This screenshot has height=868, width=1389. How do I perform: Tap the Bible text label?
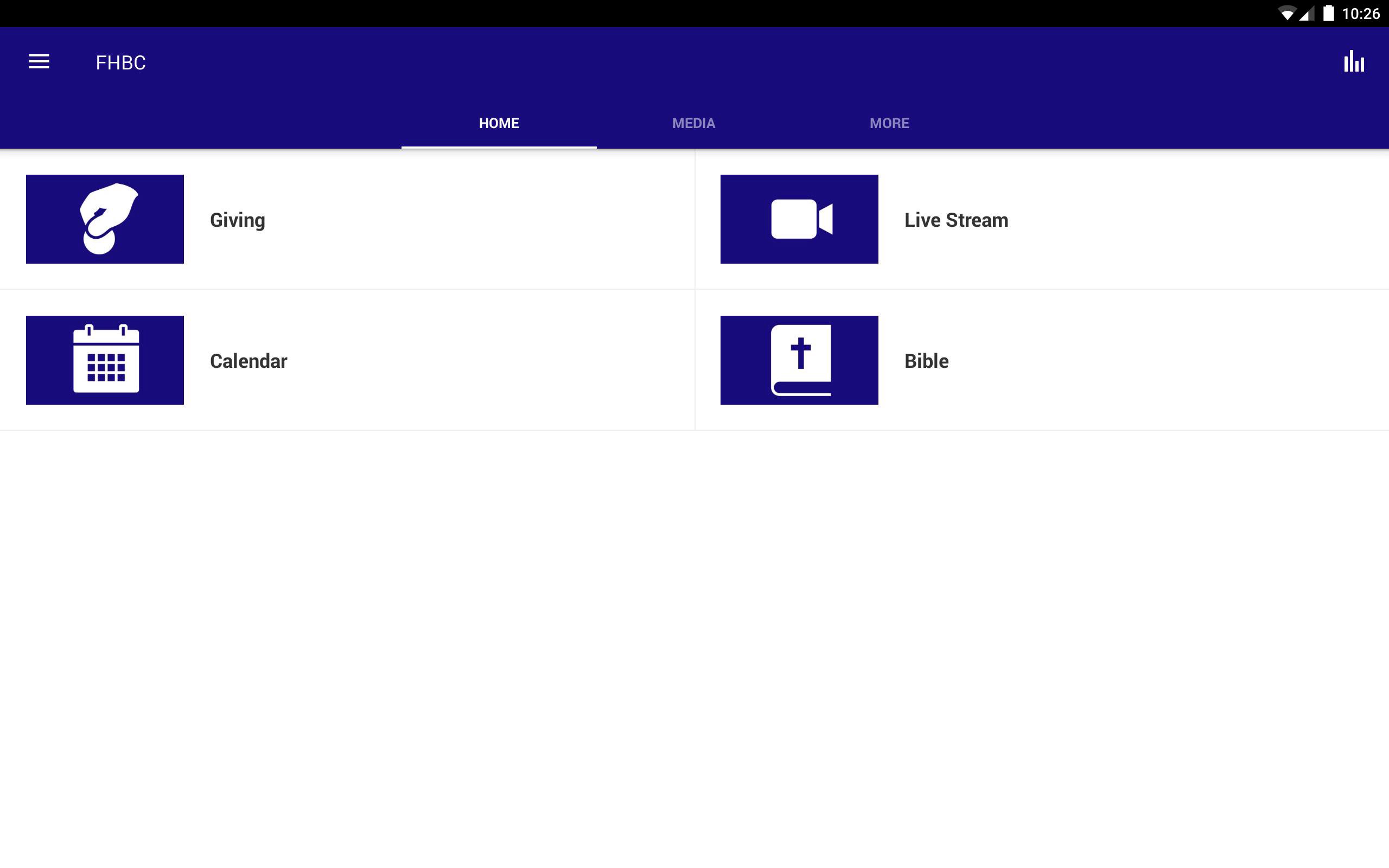click(x=926, y=361)
